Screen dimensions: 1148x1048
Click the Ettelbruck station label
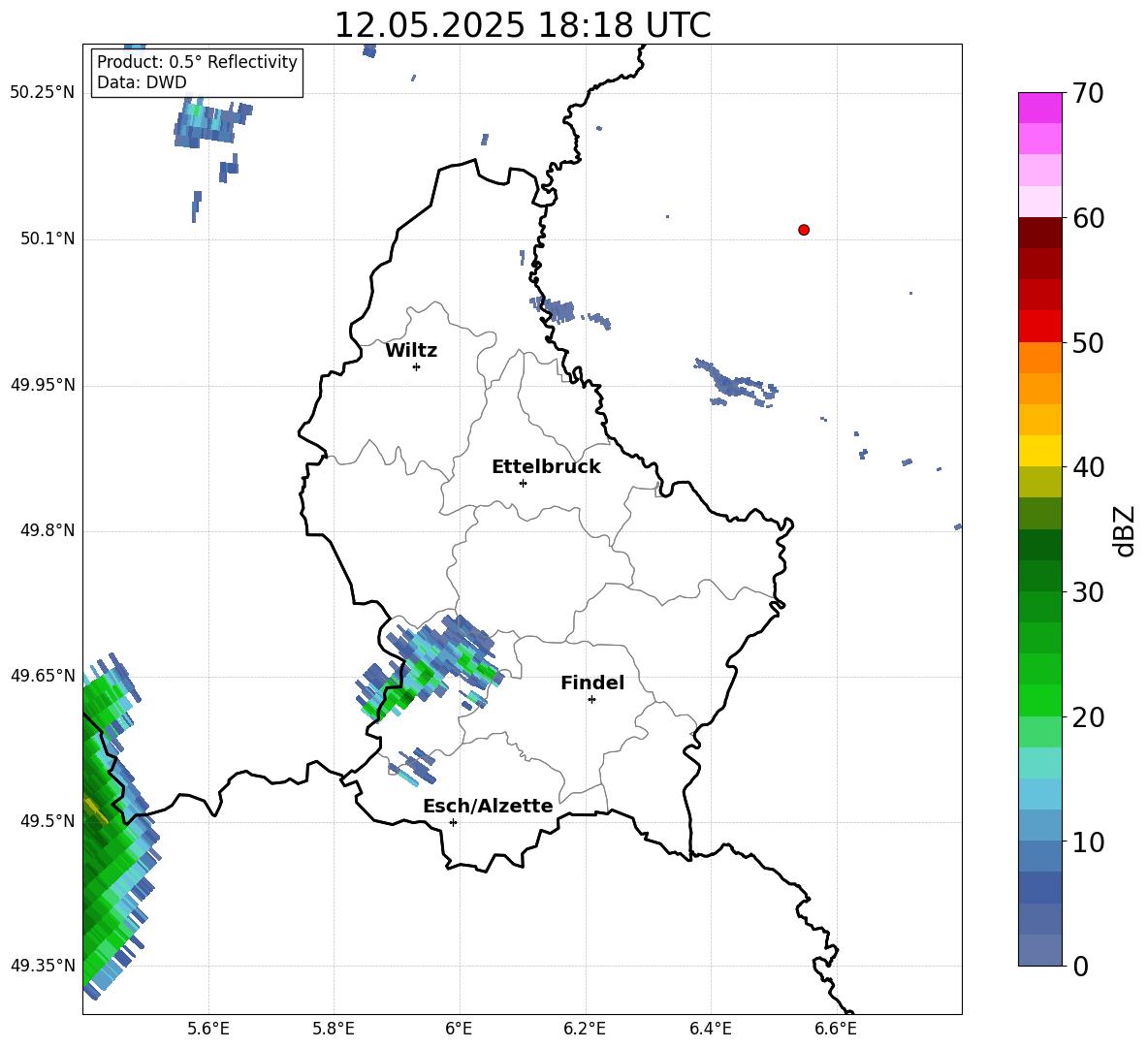(x=546, y=467)
